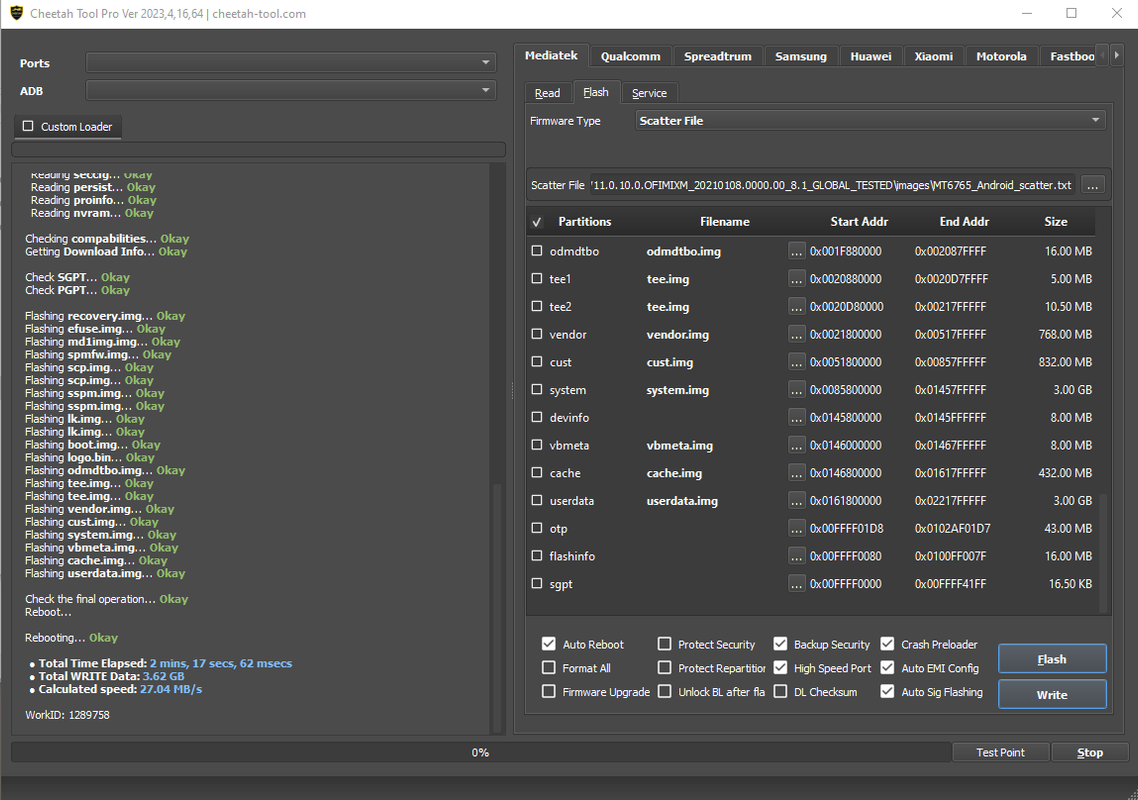1138x800 pixels.
Task: Enable the Custom Loader checkbox
Action: point(28,126)
